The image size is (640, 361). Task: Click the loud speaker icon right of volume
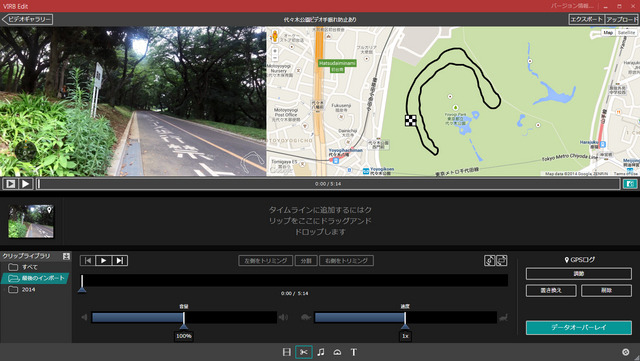point(284,317)
